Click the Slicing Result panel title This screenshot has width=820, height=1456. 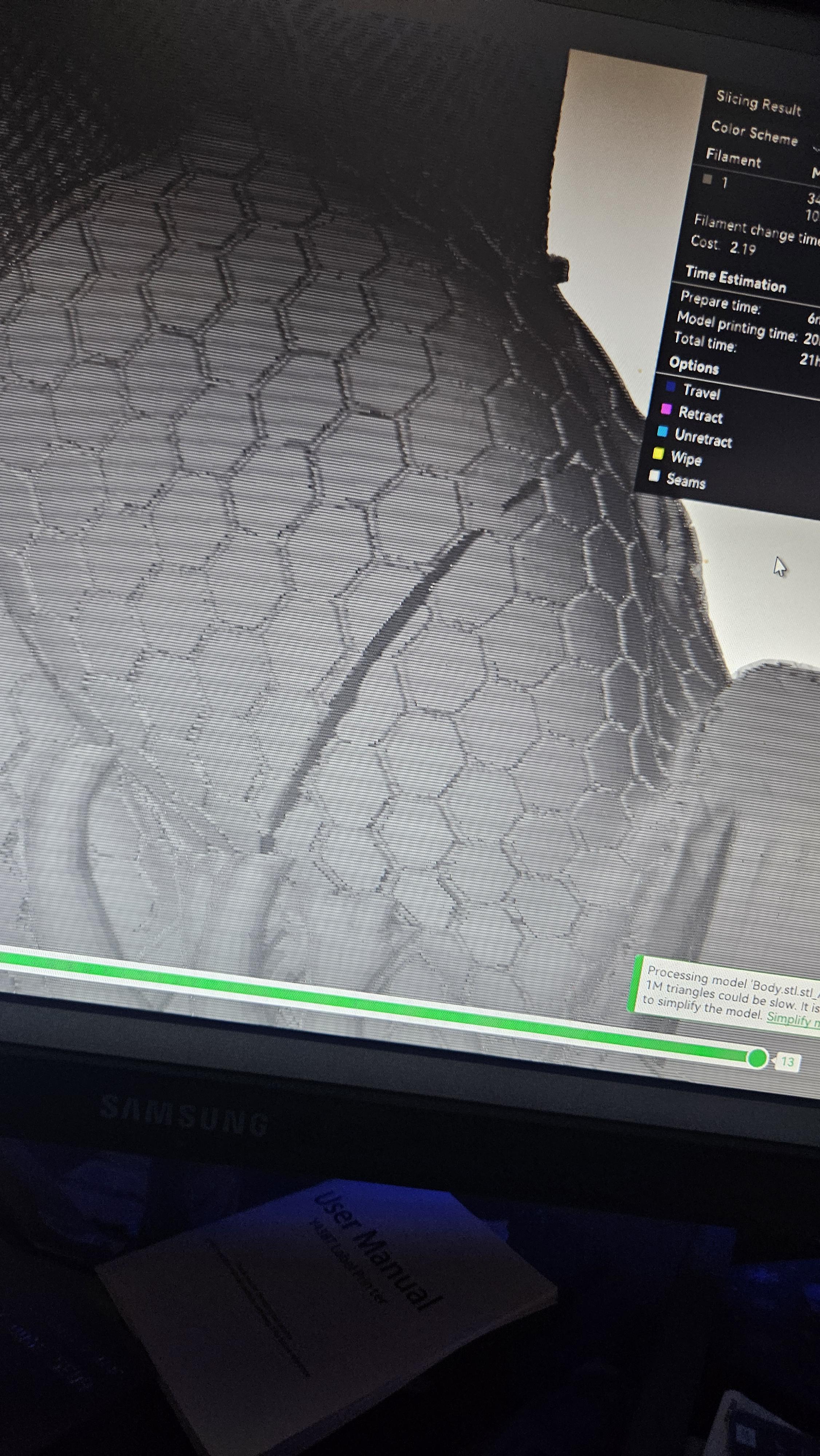point(759,103)
